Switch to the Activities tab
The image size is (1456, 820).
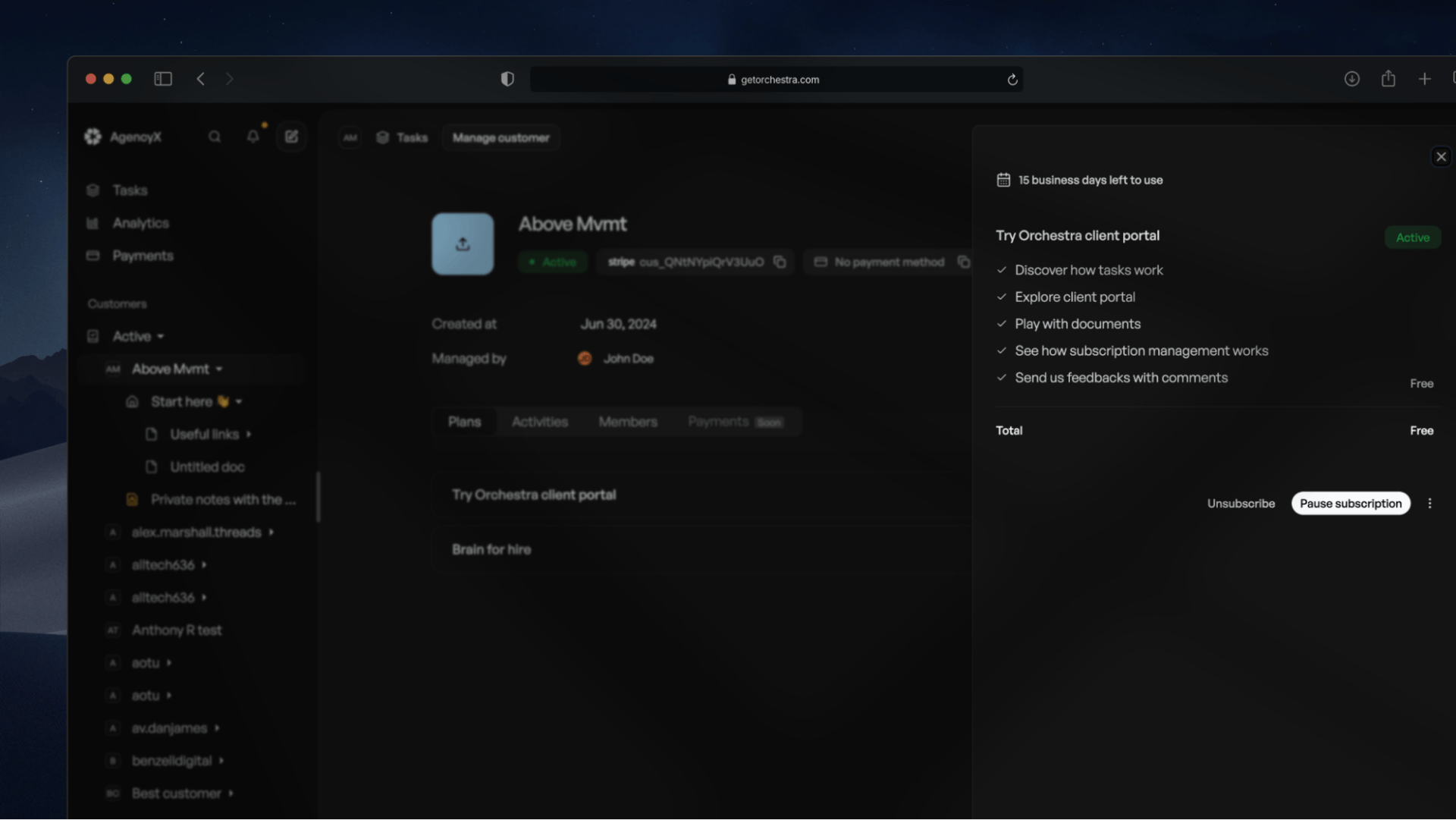(x=539, y=422)
